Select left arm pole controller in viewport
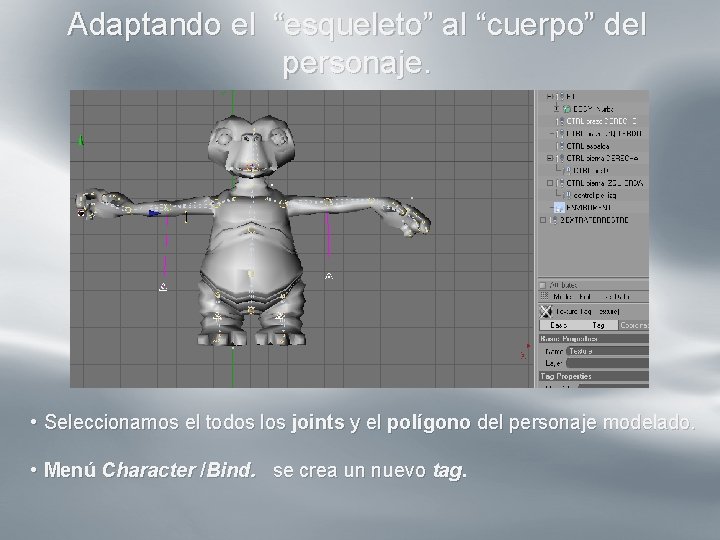720x540 pixels. pos(329,276)
